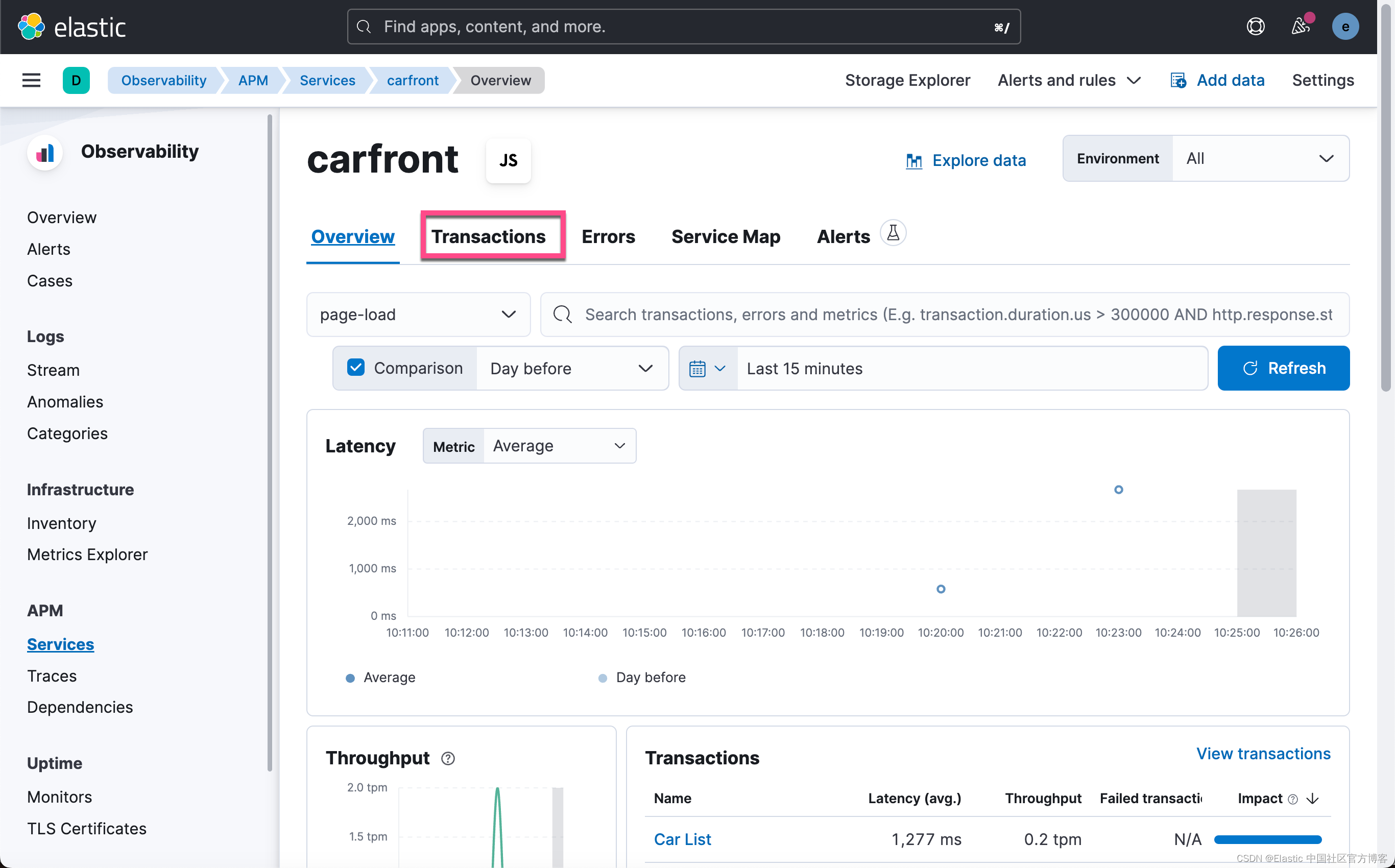Click the carfront breadcrumb
1395x868 pixels.
[412, 80]
